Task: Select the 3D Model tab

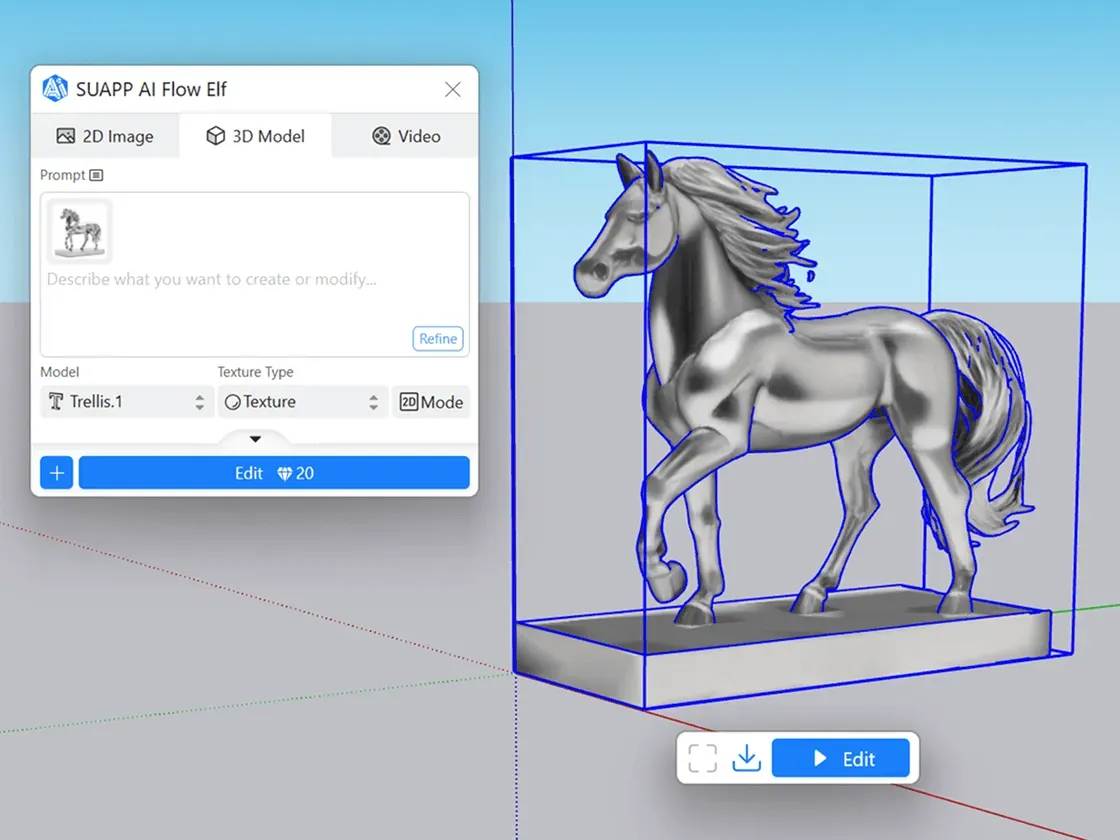Action: 255,136
